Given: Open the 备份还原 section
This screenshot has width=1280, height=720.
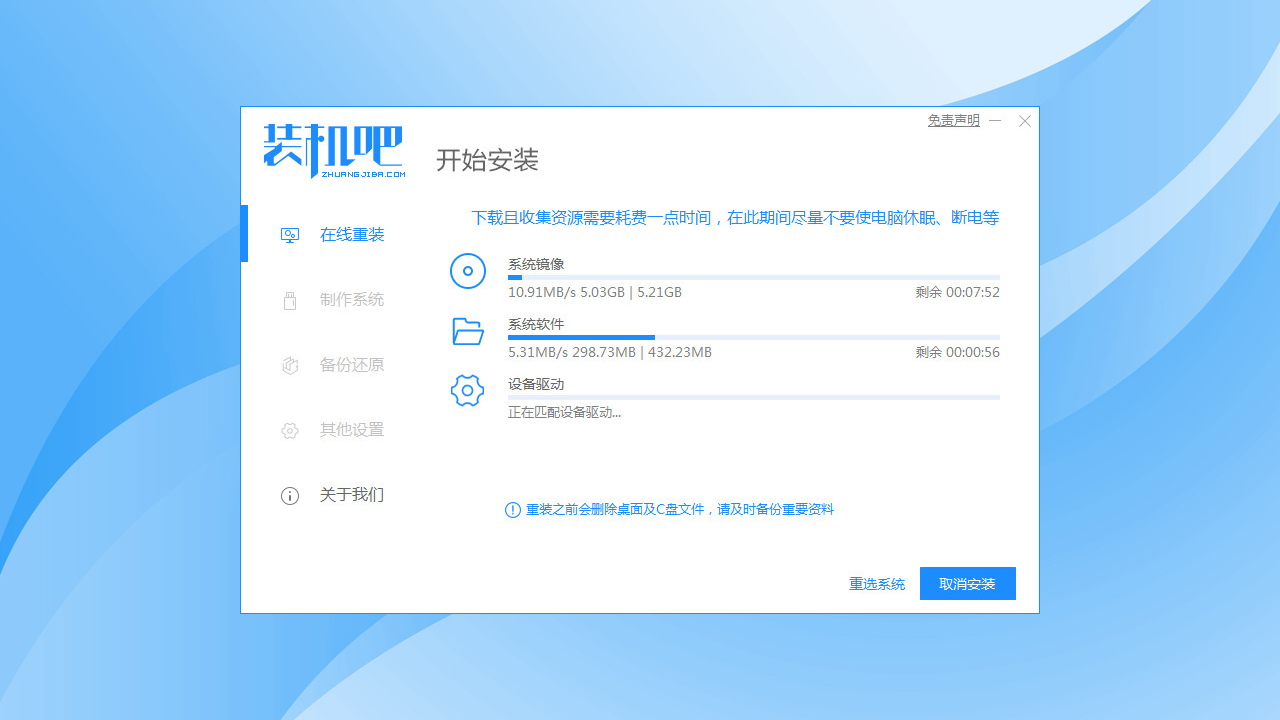Looking at the screenshot, I should tap(351, 365).
